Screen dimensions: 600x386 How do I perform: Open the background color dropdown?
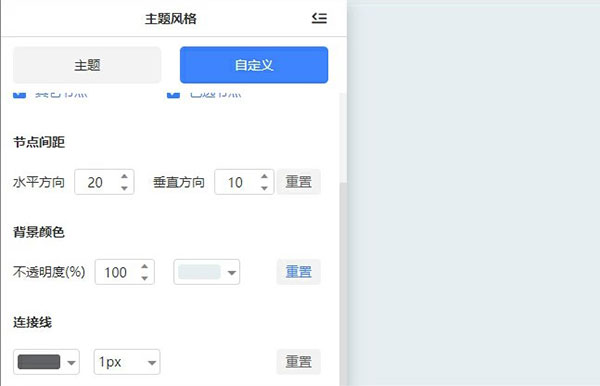(x=207, y=272)
